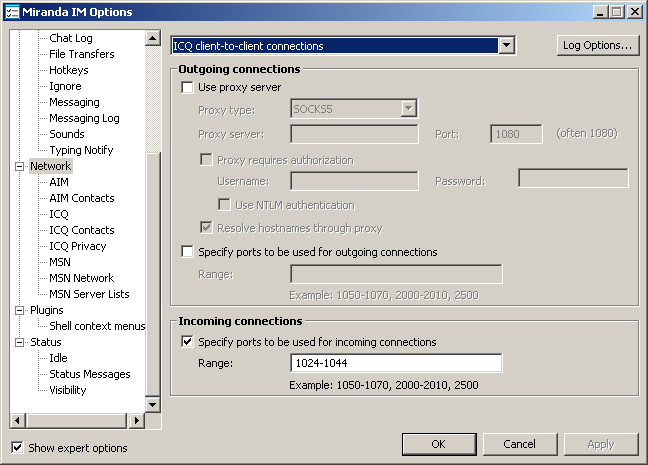Open the ICQ options page
Viewport: 648px width, 465px height.
pos(59,214)
